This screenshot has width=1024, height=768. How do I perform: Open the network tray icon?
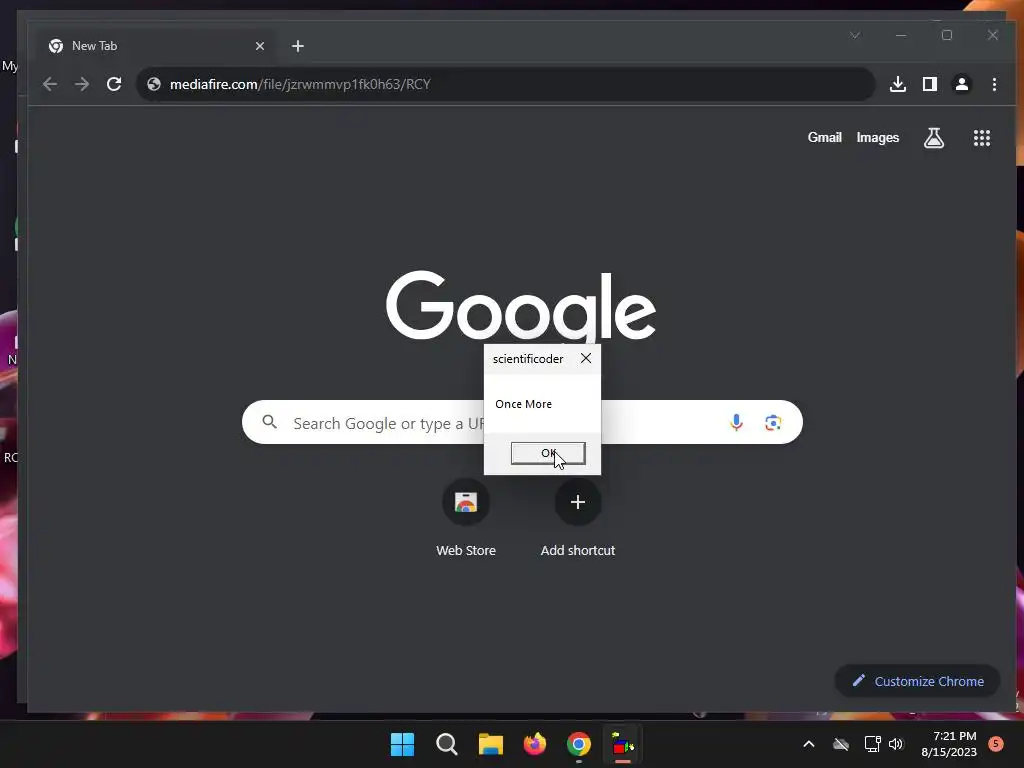click(872, 744)
